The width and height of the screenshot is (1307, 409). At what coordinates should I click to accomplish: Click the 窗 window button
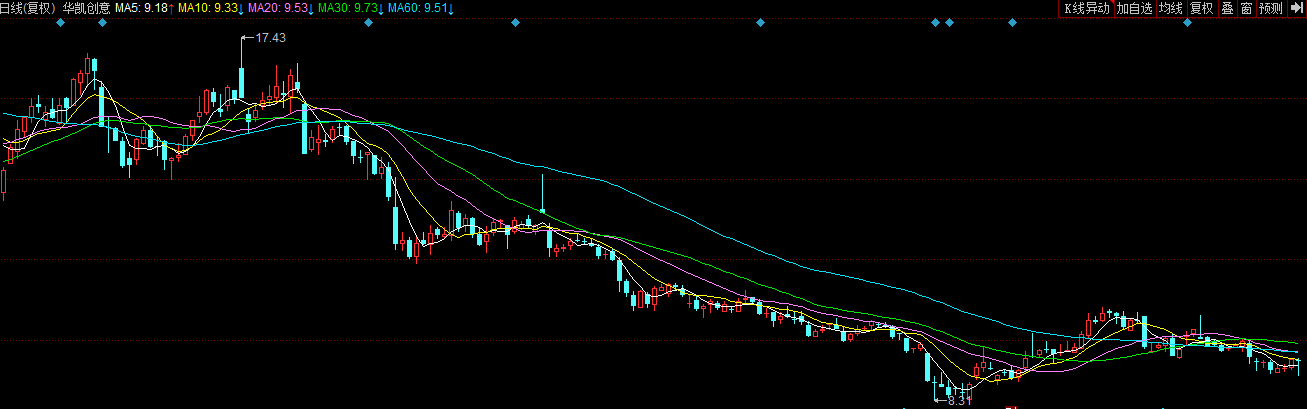pyautogui.click(x=1246, y=8)
